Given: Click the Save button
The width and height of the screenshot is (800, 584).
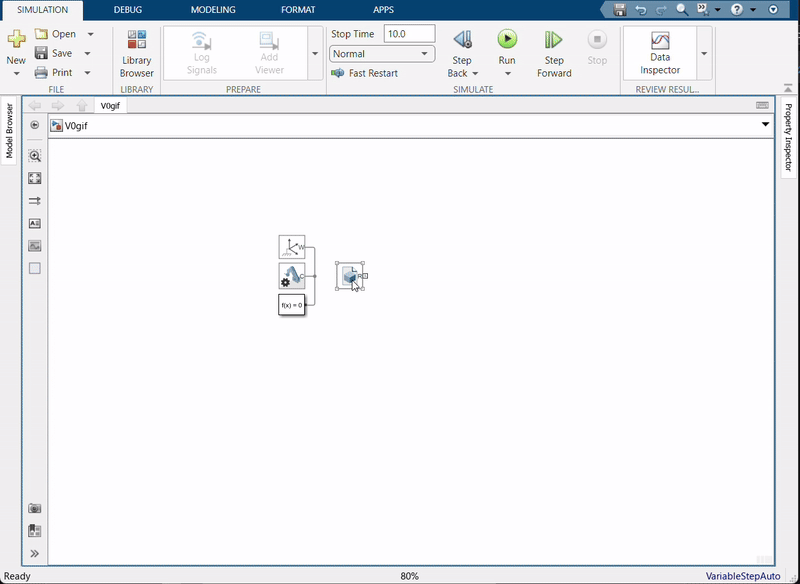Looking at the screenshot, I should click(61, 53).
